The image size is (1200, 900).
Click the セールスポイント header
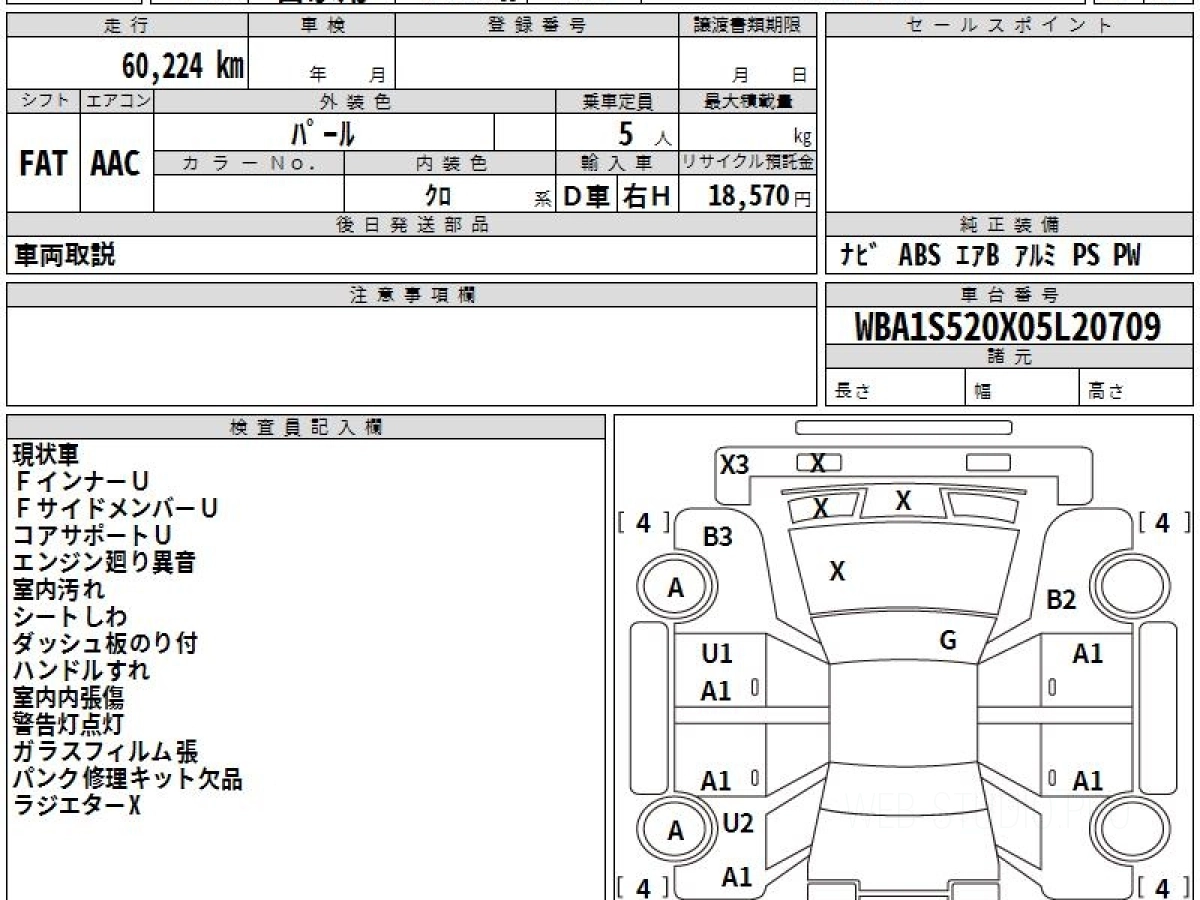1008,26
